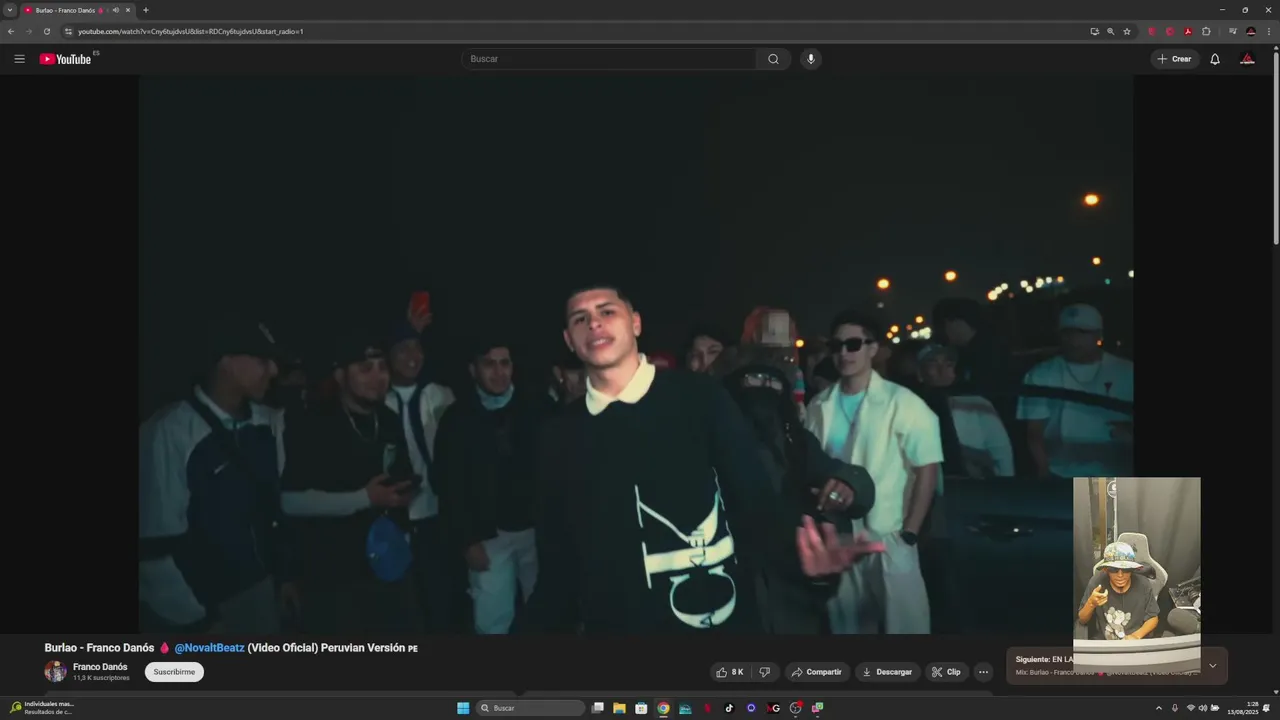Open YouTube notifications bell
The image size is (1280, 720).
[1215, 59]
